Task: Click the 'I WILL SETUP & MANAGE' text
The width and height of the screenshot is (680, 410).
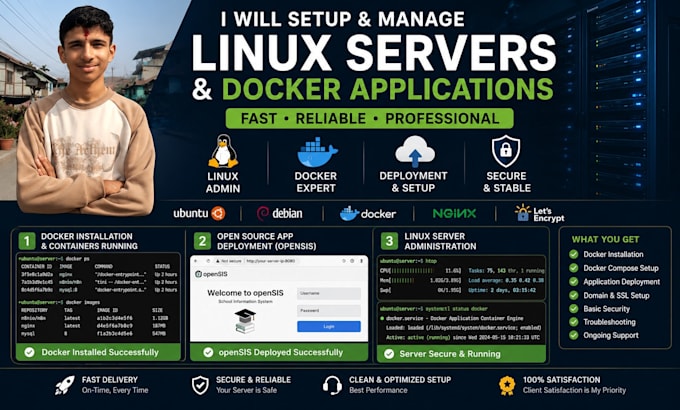Action: tap(343, 19)
